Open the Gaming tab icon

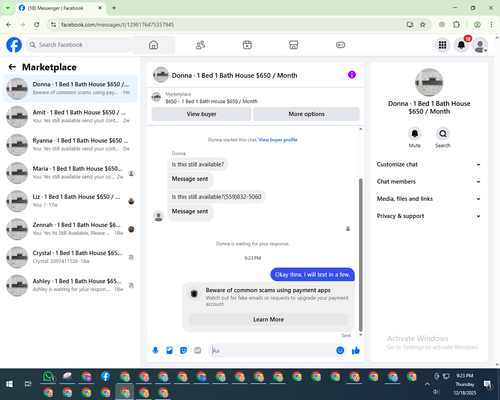[x=340, y=45]
